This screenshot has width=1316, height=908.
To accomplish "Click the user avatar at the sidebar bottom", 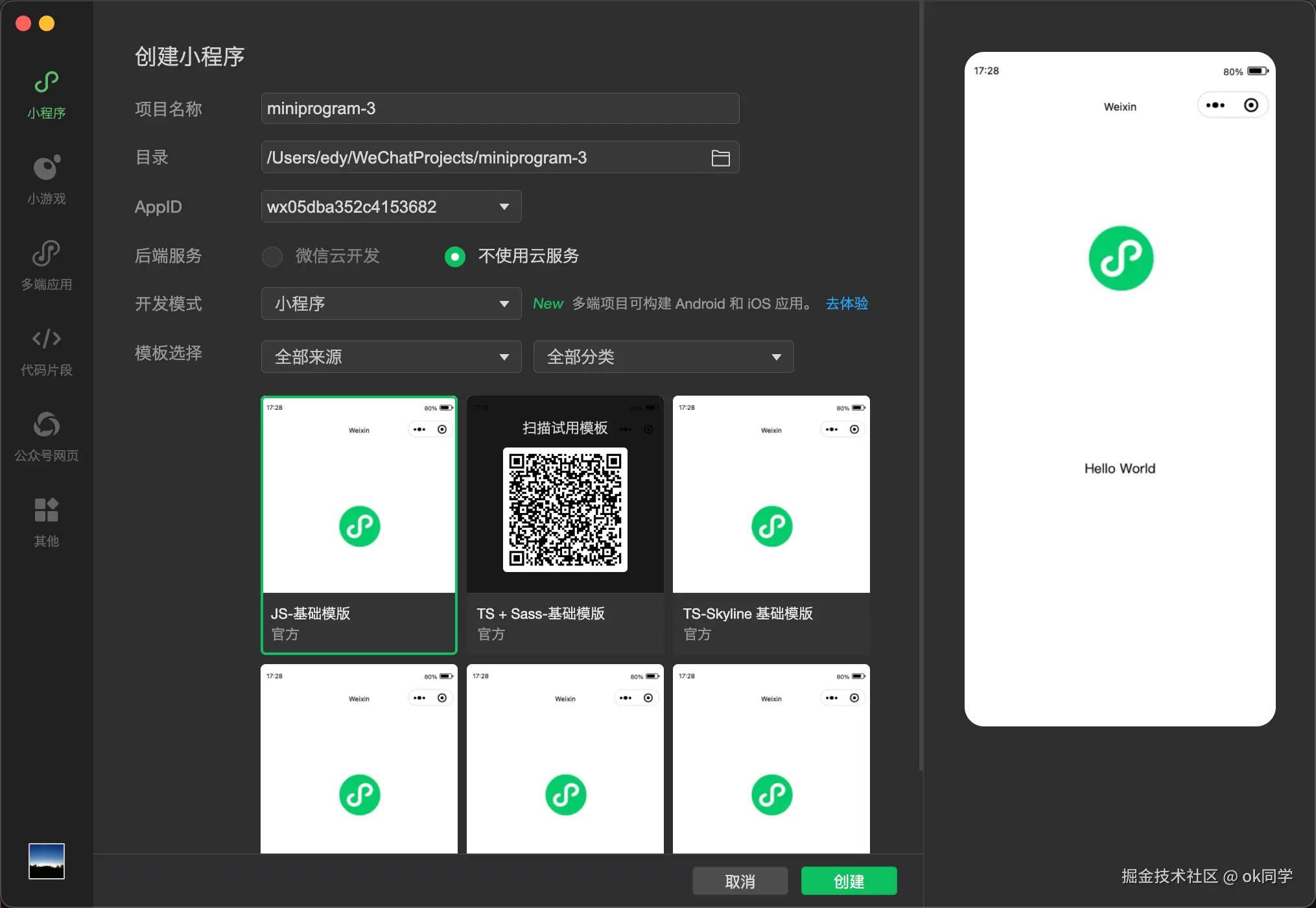I will [x=46, y=861].
